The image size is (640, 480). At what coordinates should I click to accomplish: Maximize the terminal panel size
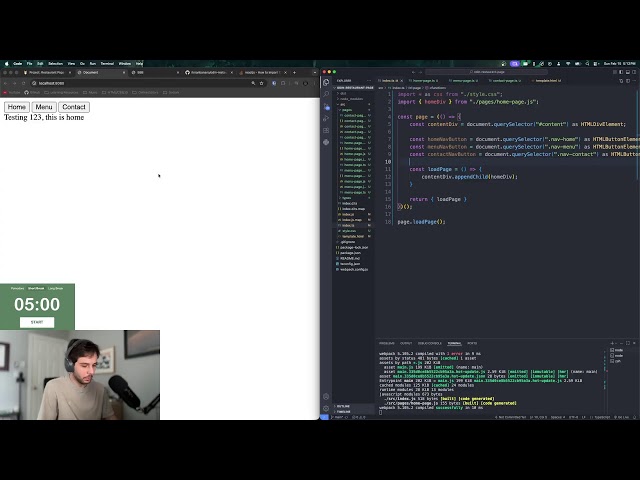628,343
